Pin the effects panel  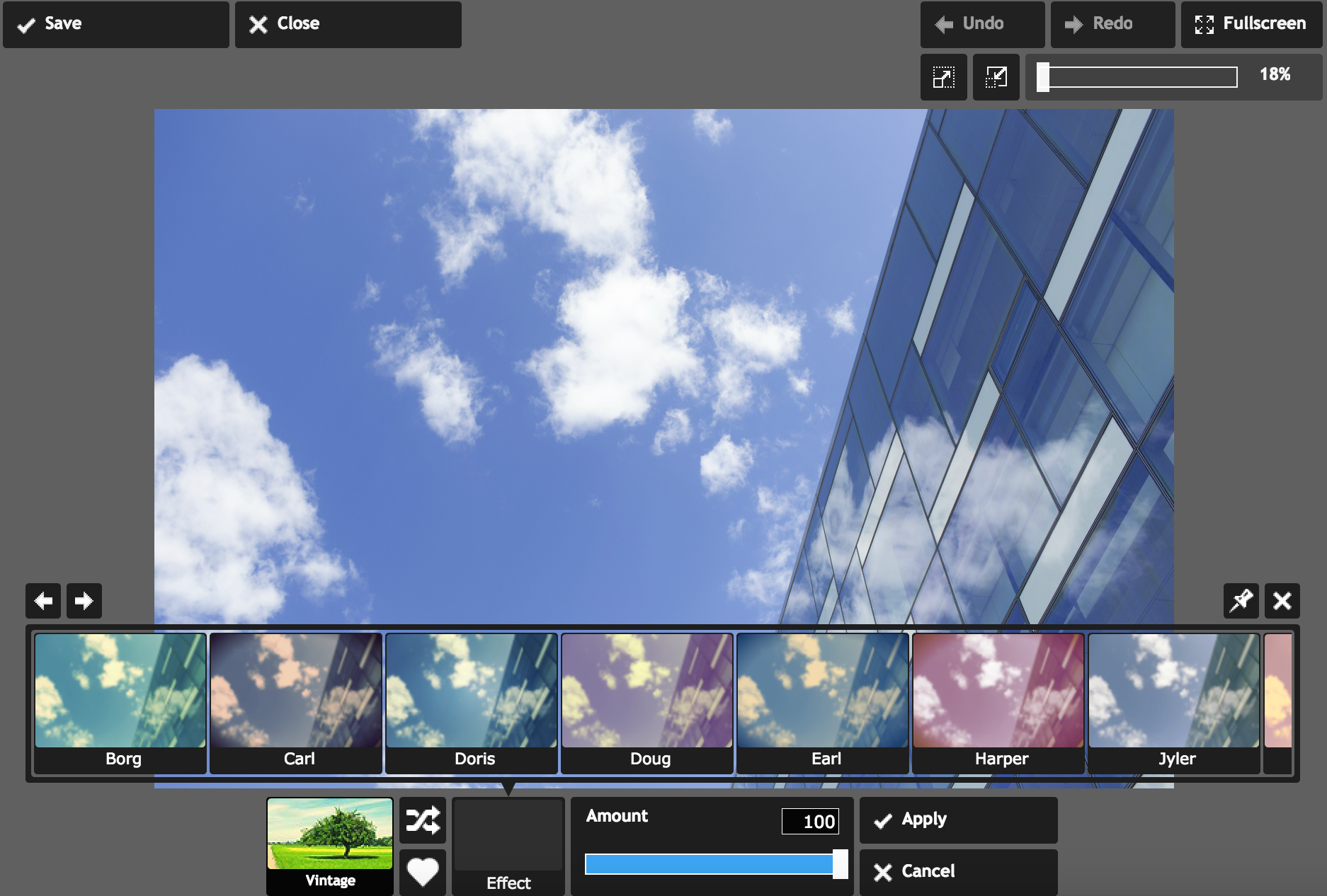coord(1241,602)
